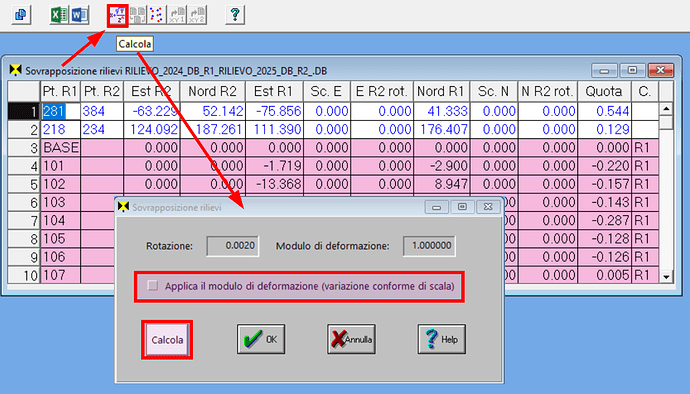Open help via the question mark toolbar icon
690x394 pixels.
235,15
